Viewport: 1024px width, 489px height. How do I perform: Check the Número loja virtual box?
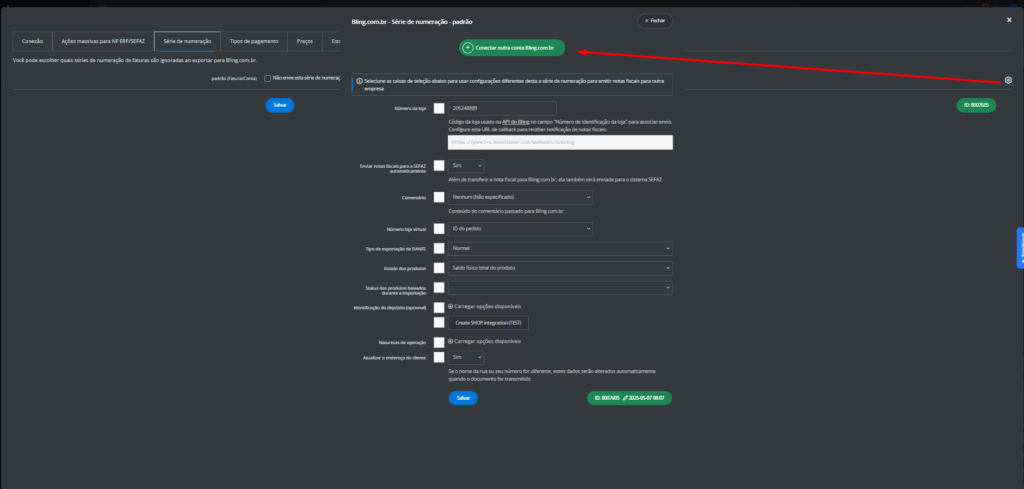point(439,229)
